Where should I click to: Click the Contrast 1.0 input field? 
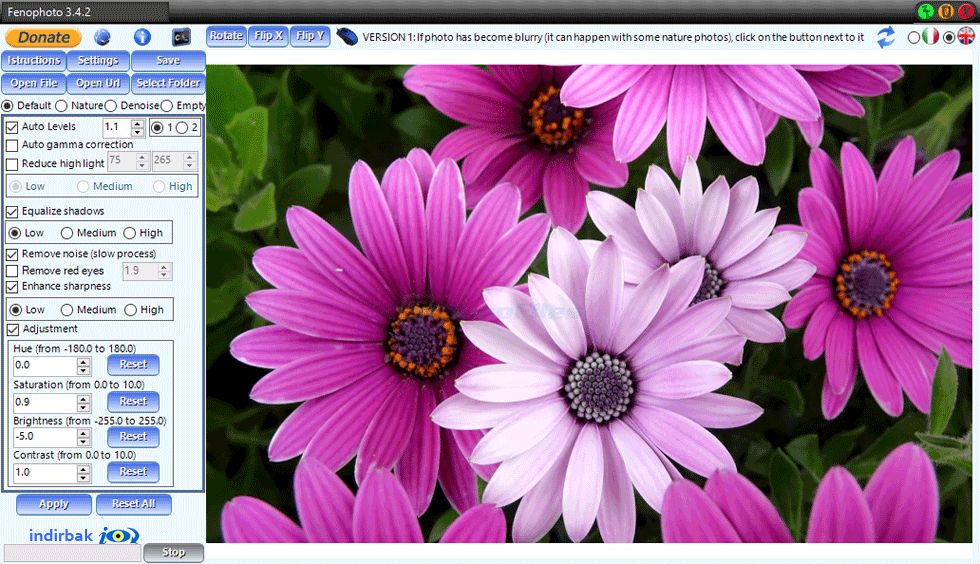pyautogui.click(x=45, y=473)
